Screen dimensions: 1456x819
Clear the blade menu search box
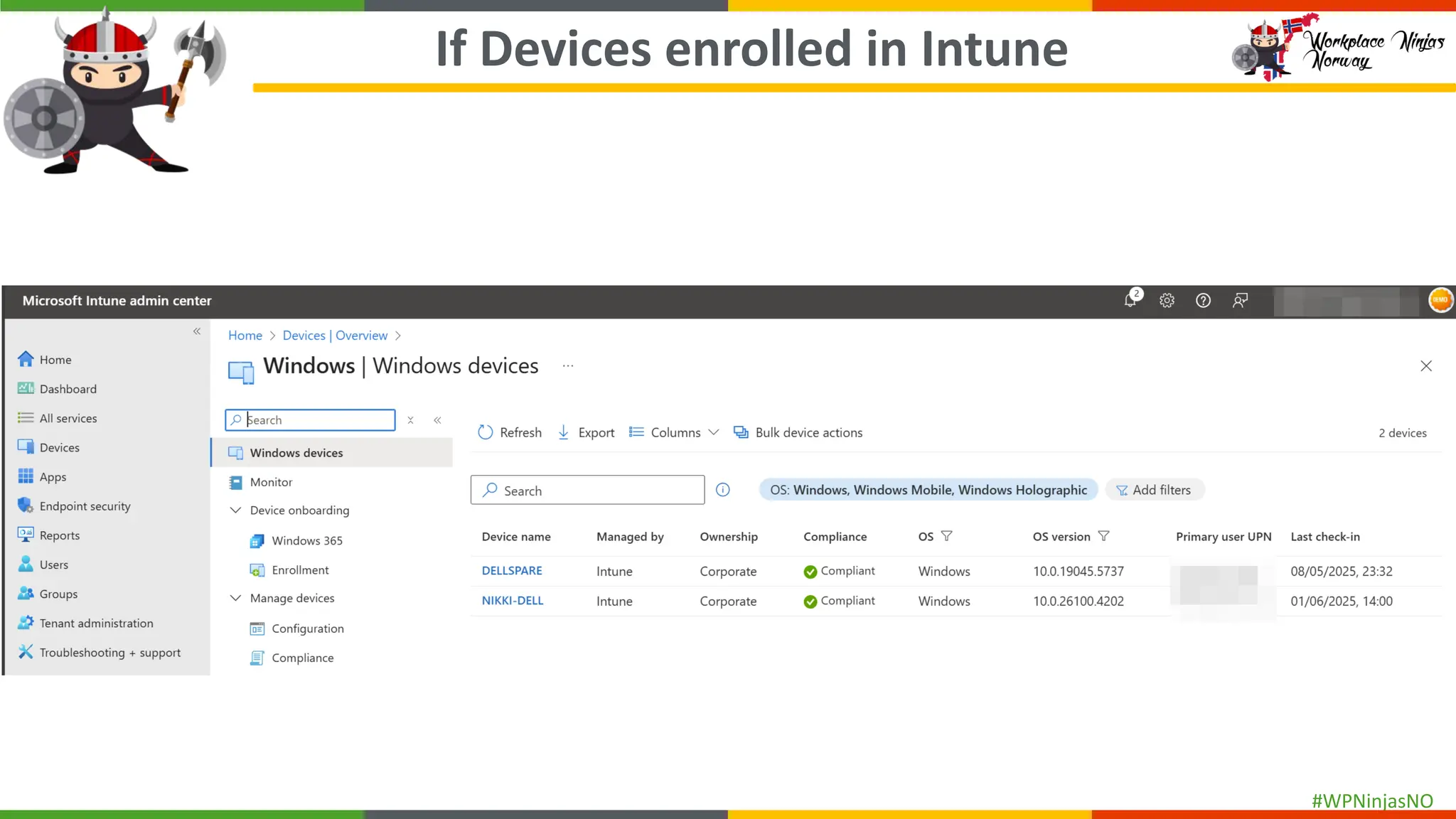tap(410, 420)
